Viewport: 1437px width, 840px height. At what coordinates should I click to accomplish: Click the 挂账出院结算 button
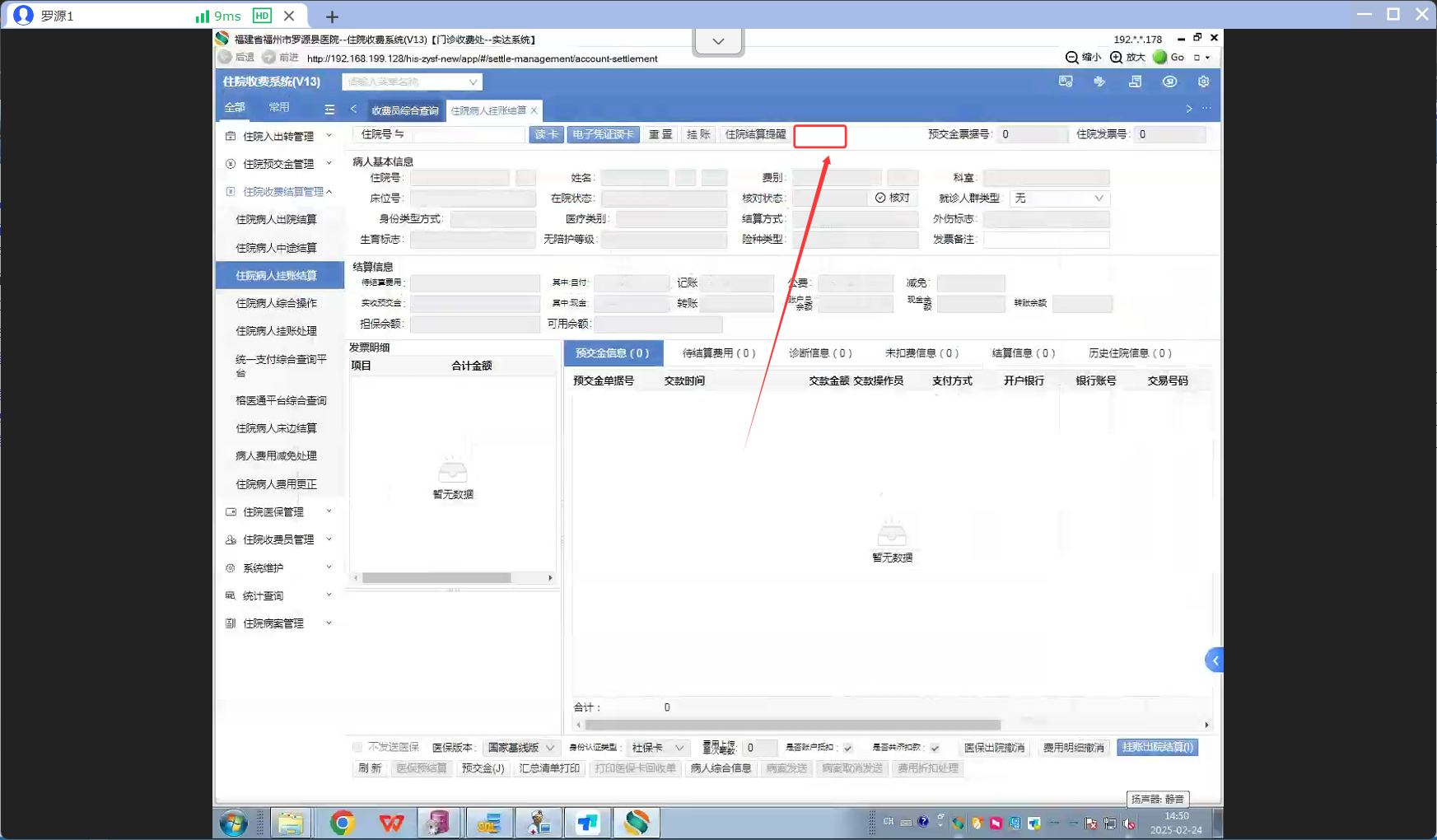tap(1157, 748)
